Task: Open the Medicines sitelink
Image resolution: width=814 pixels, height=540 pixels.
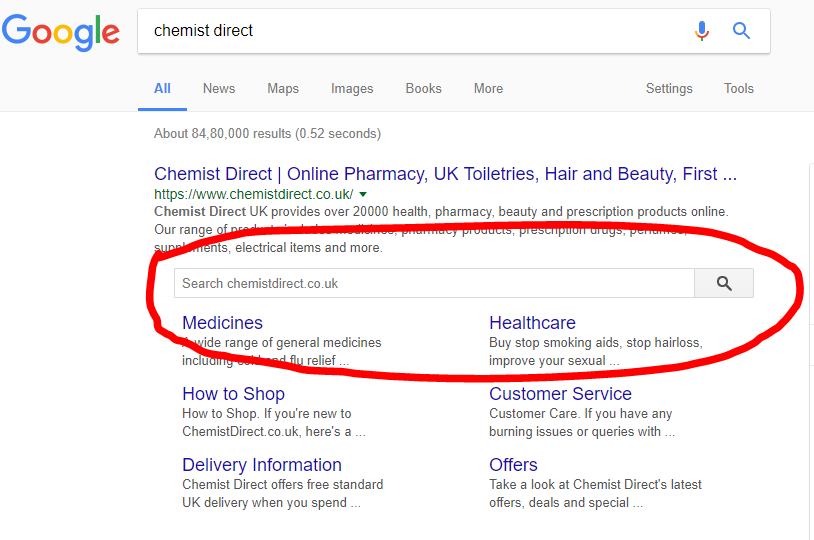Action: tap(222, 323)
